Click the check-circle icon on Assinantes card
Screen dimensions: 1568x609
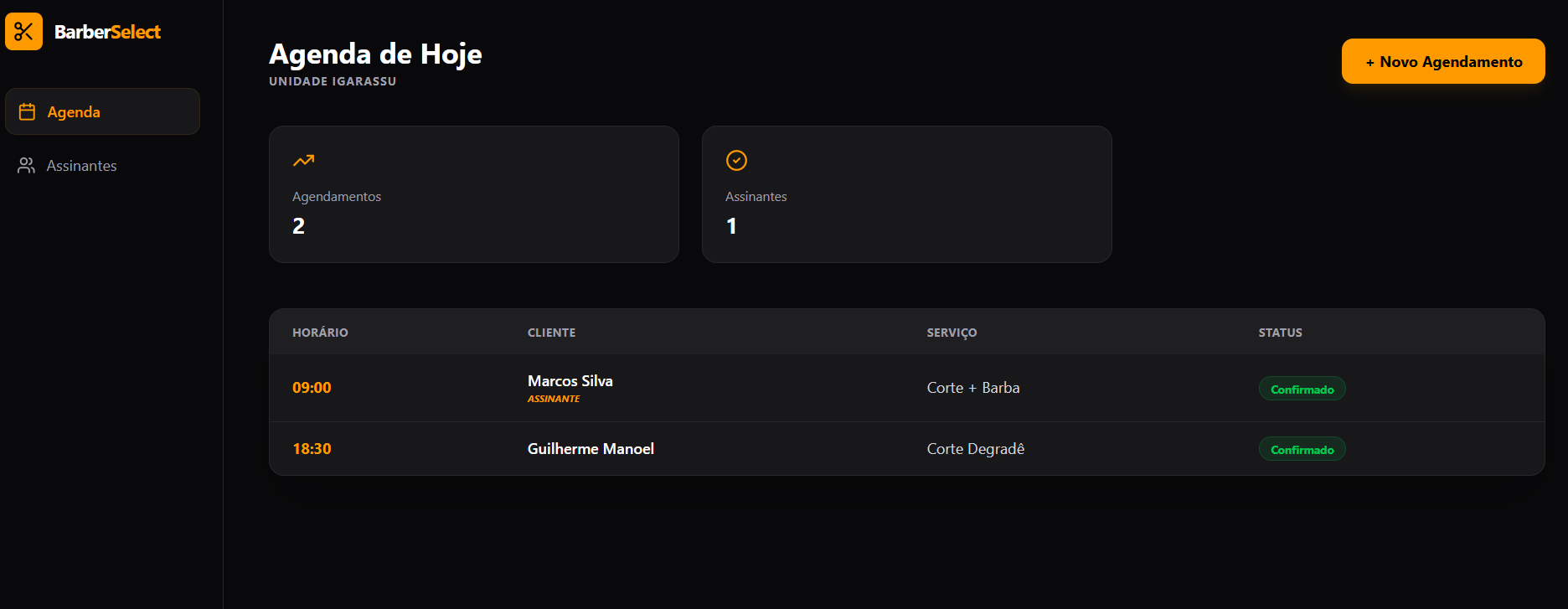click(735, 160)
